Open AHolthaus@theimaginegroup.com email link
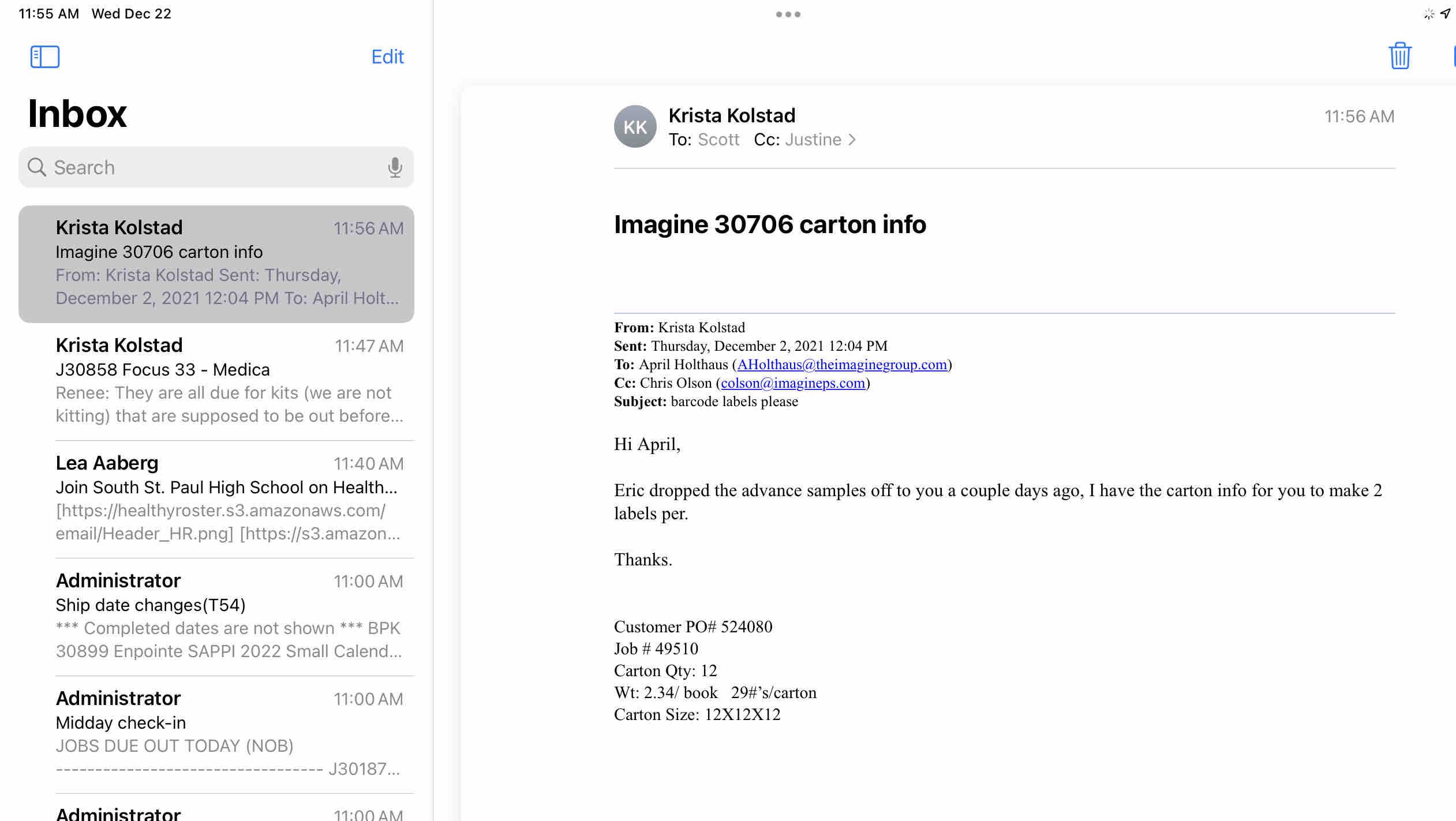The height and width of the screenshot is (821, 1456). click(x=842, y=365)
